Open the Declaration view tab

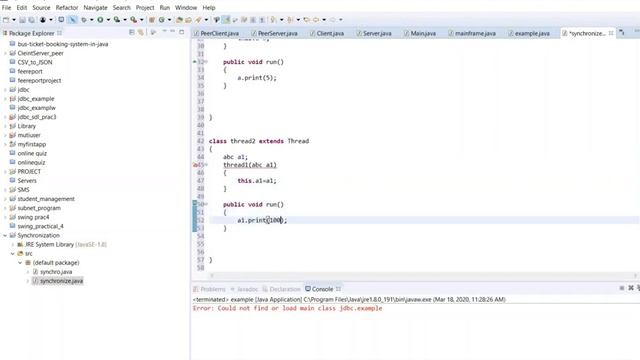(281, 289)
